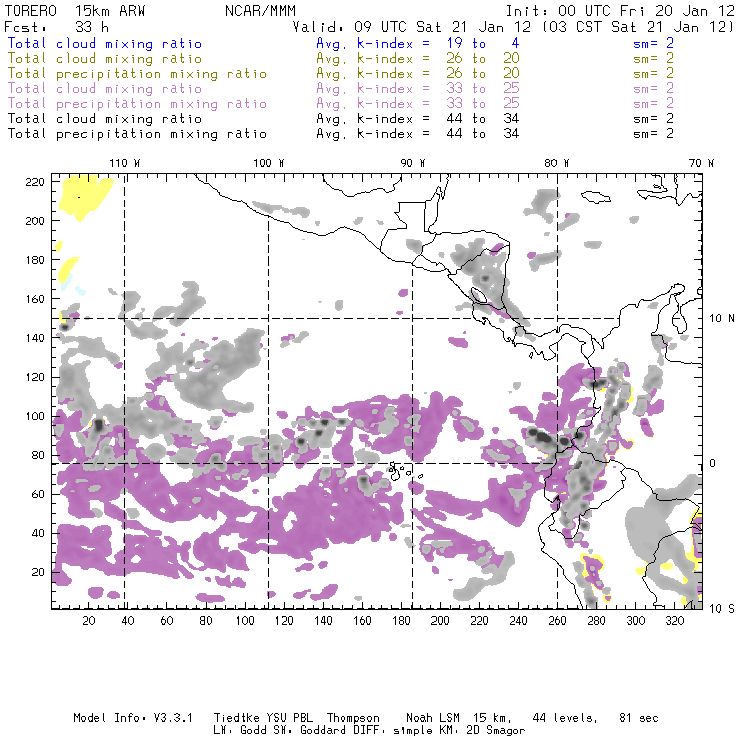Select olive 'Total cloud mixing ratio' legend line

(105, 59)
